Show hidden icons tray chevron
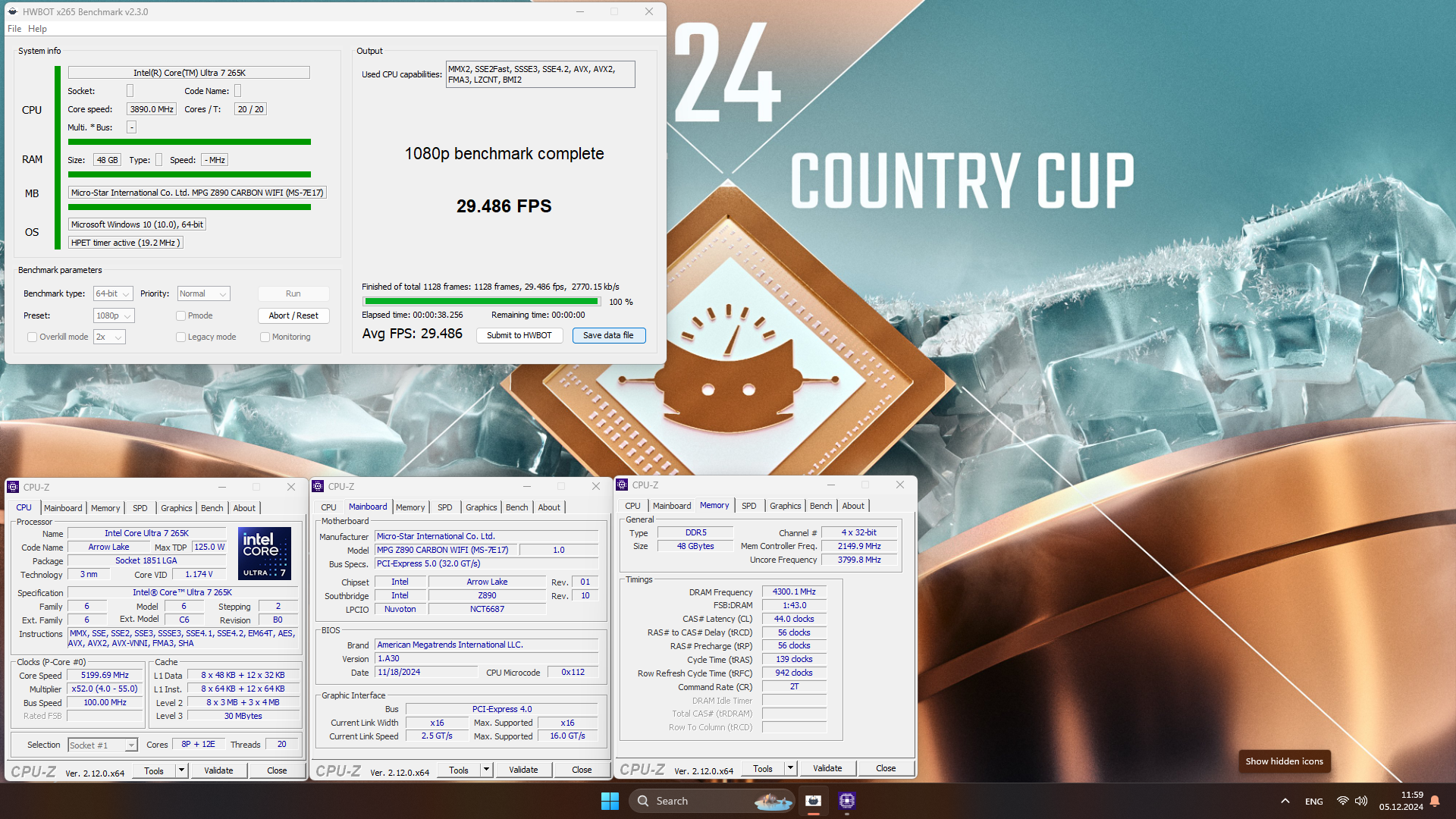This screenshot has height=819, width=1456. (1285, 801)
